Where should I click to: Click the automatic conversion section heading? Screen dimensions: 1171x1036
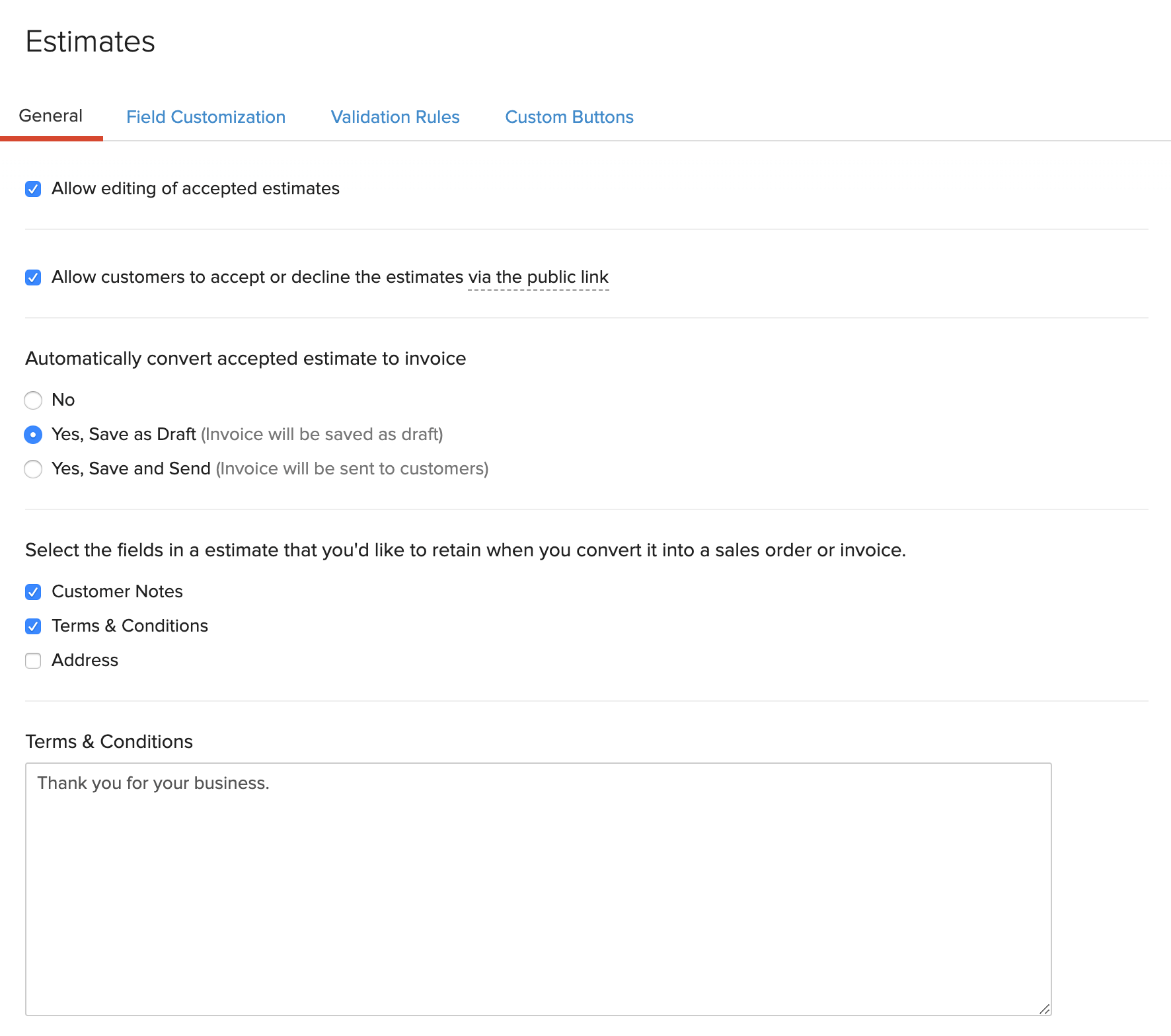tap(245, 359)
